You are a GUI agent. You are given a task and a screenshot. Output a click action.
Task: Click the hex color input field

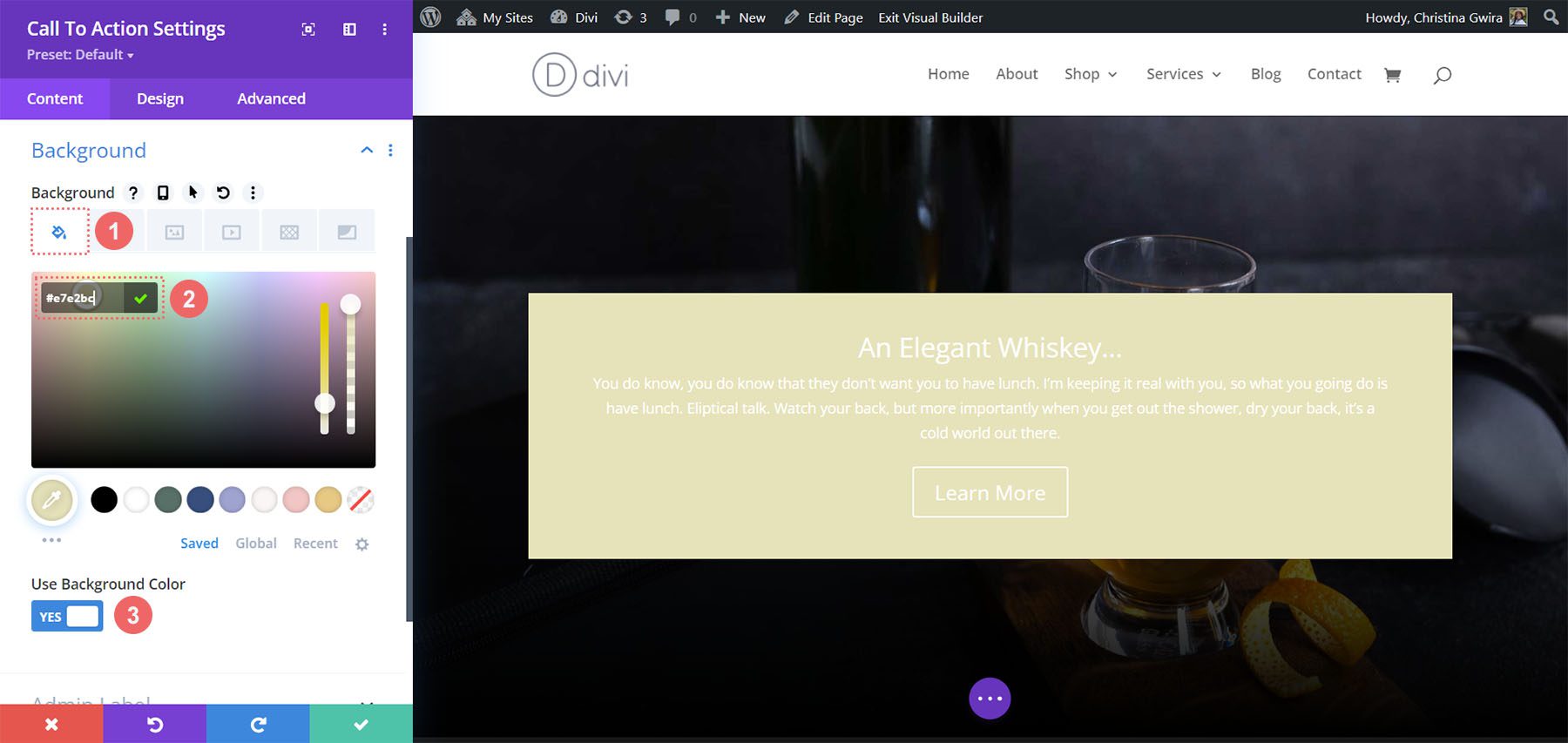[x=78, y=298]
